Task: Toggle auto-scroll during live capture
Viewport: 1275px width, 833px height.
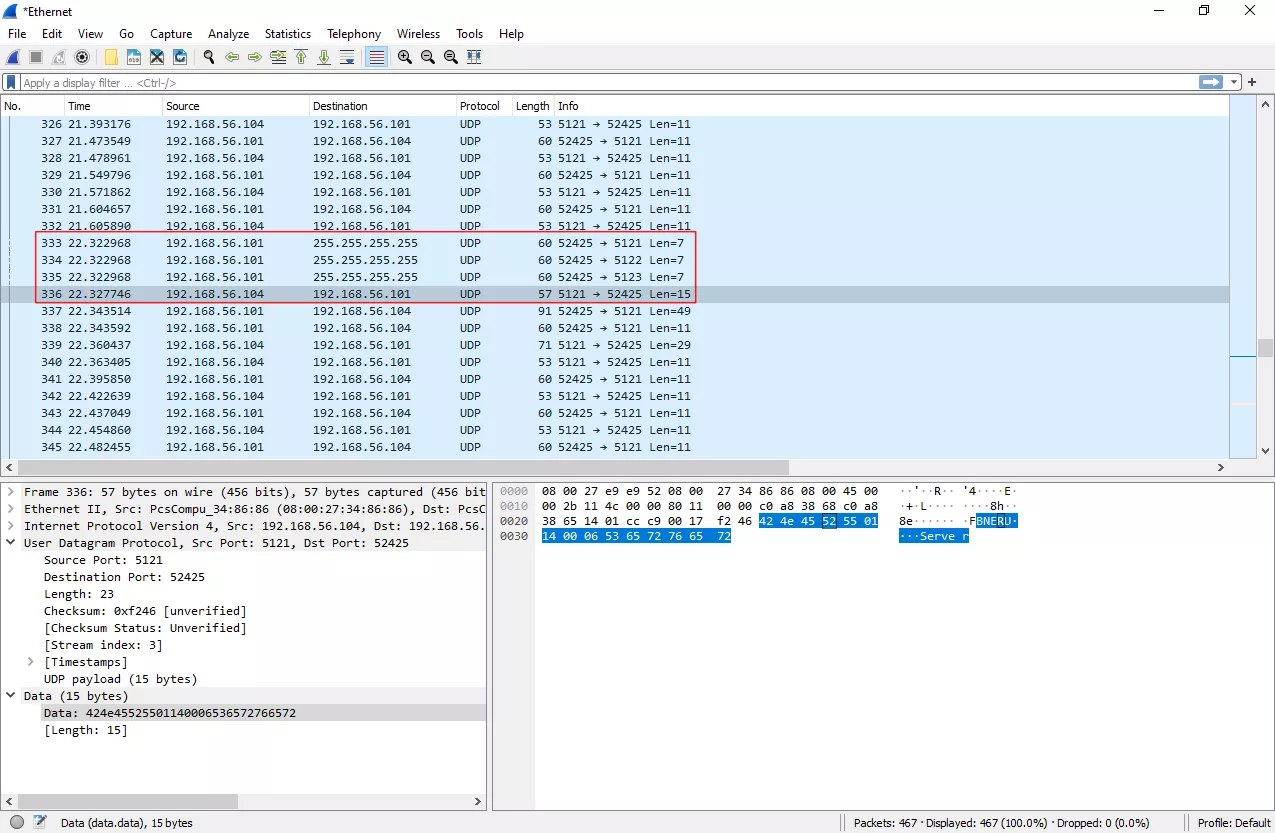Action: coord(347,57)
